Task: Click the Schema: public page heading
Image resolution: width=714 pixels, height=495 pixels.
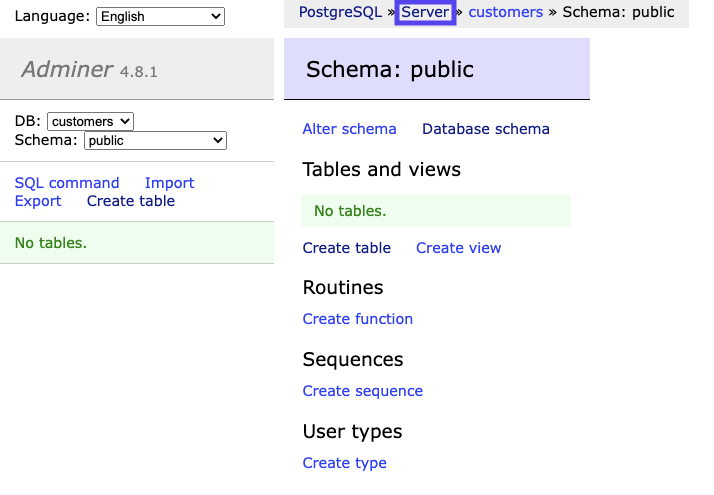Action: (x=390, y=70)
